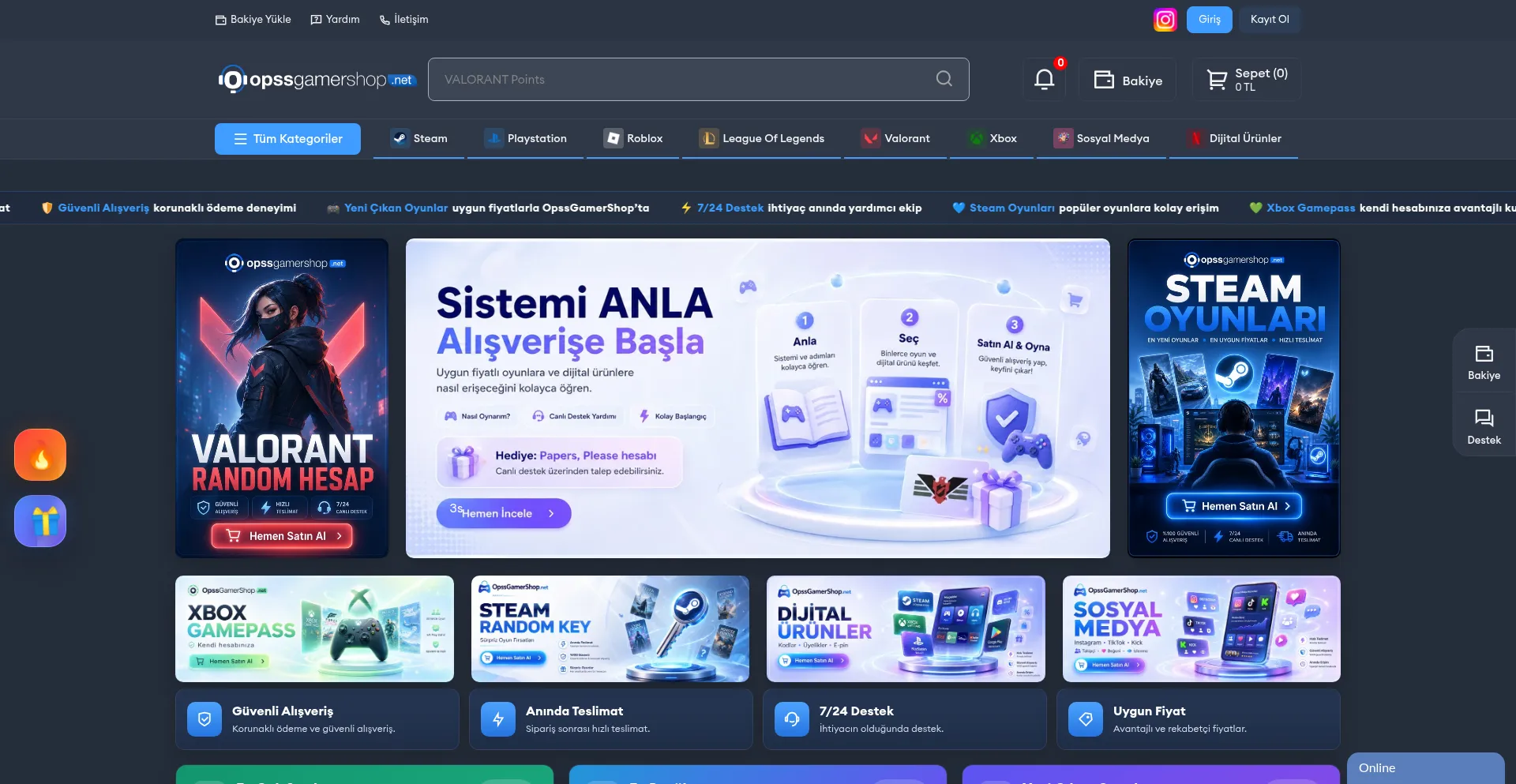Click the Anında Teslimat lightning icon
This screenshot has width=1516, height=784.
pos(498,719)
